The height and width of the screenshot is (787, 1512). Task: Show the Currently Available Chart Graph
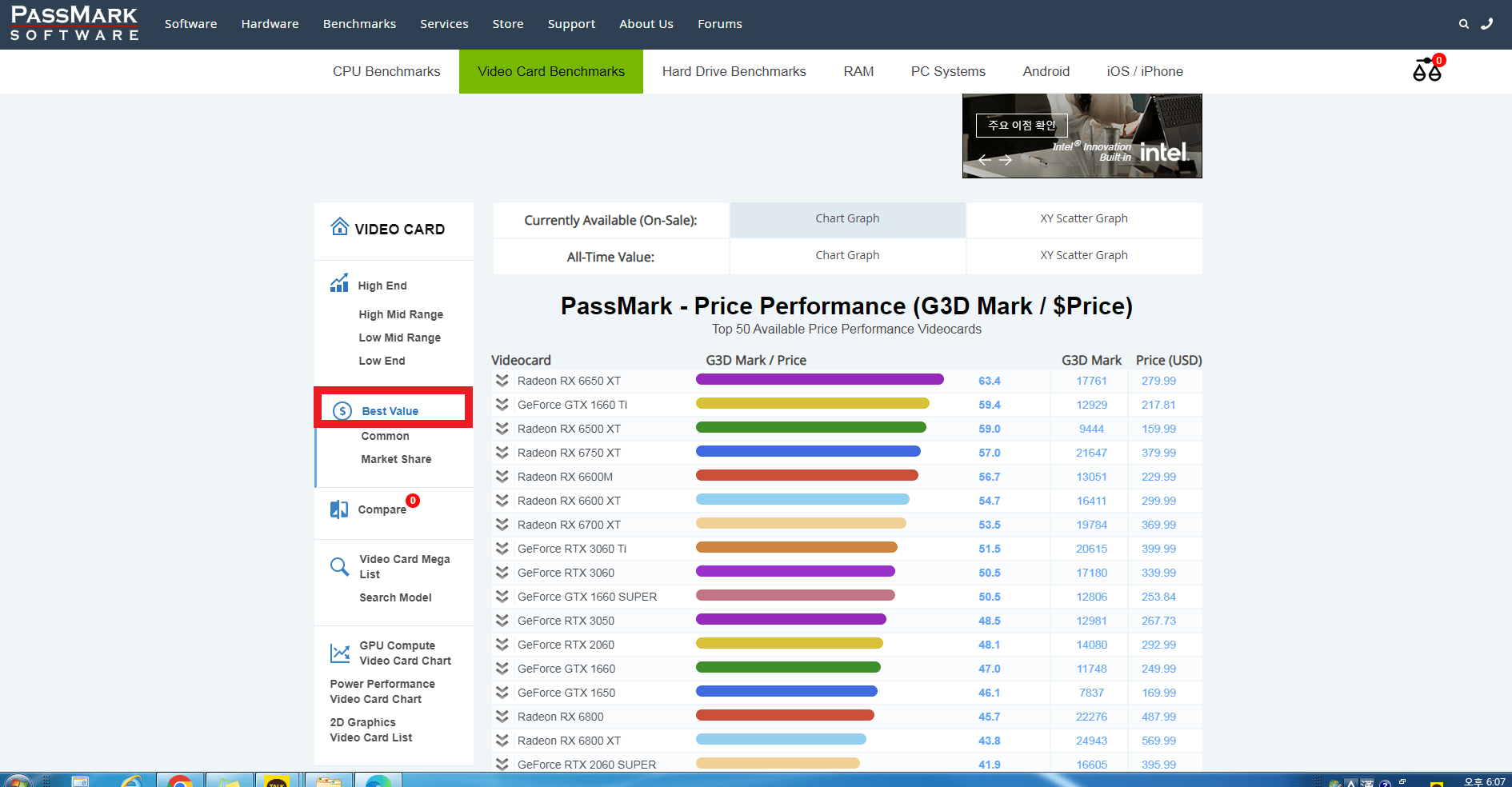point(847,219)
